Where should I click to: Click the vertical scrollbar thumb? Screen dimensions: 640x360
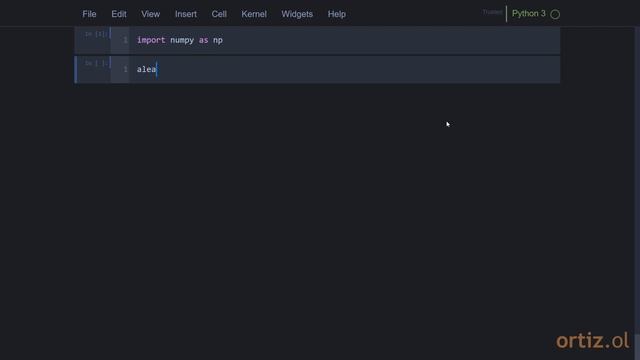pyautogui.click(x=637, y=346)
